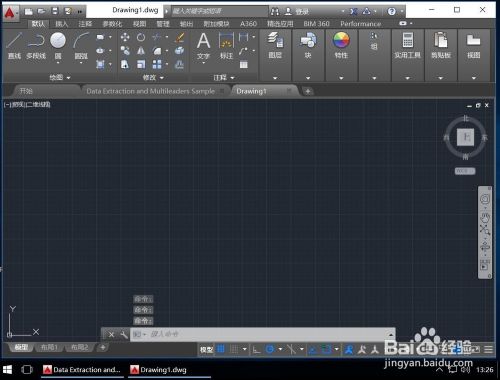Screen dimensions: 500x380
Task: Open the Arc tool dropdown arrow
Action: coord(81,63)
